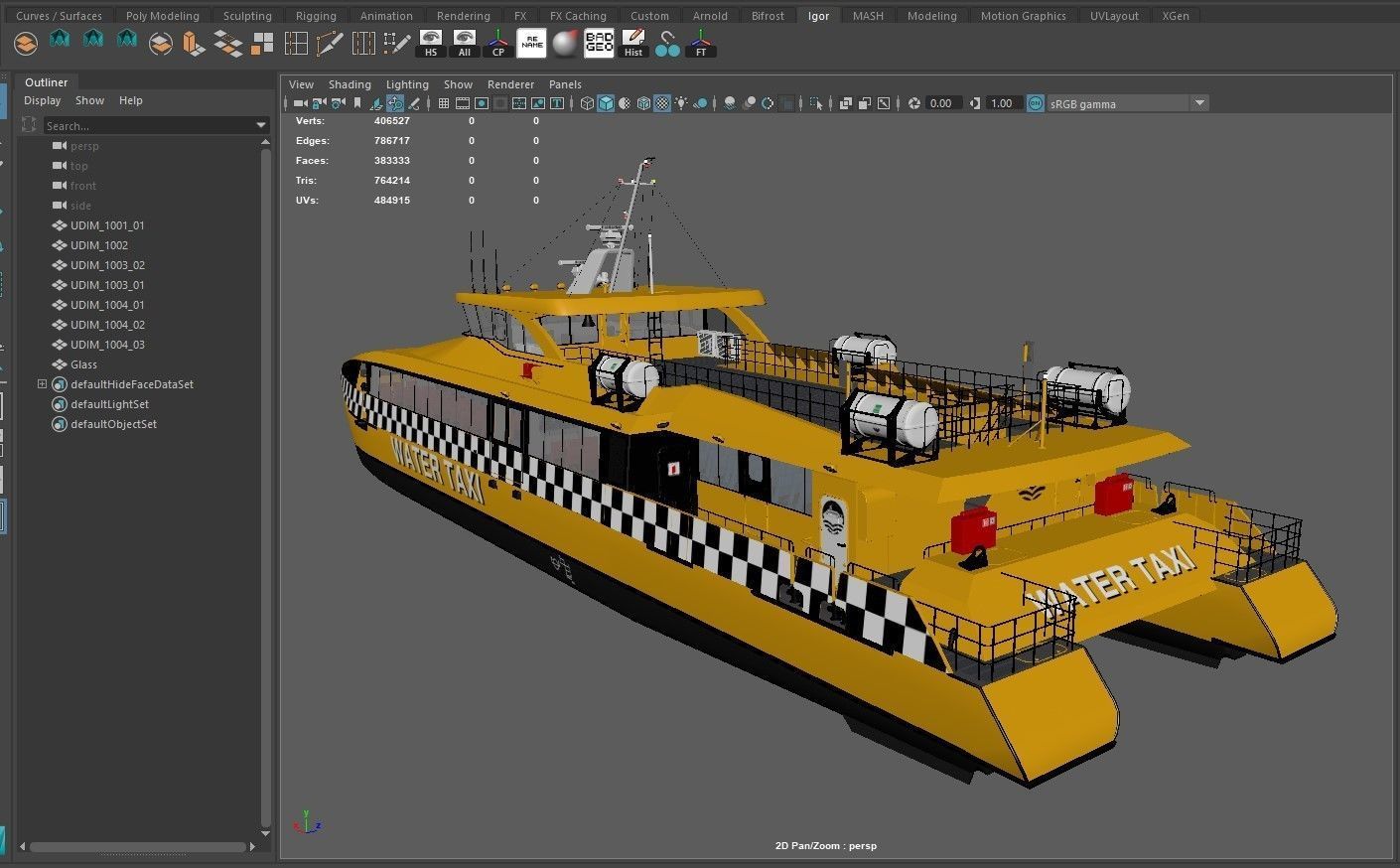Toggle color management ON button
1400x868 pixels.
(x=1035, y=103)
